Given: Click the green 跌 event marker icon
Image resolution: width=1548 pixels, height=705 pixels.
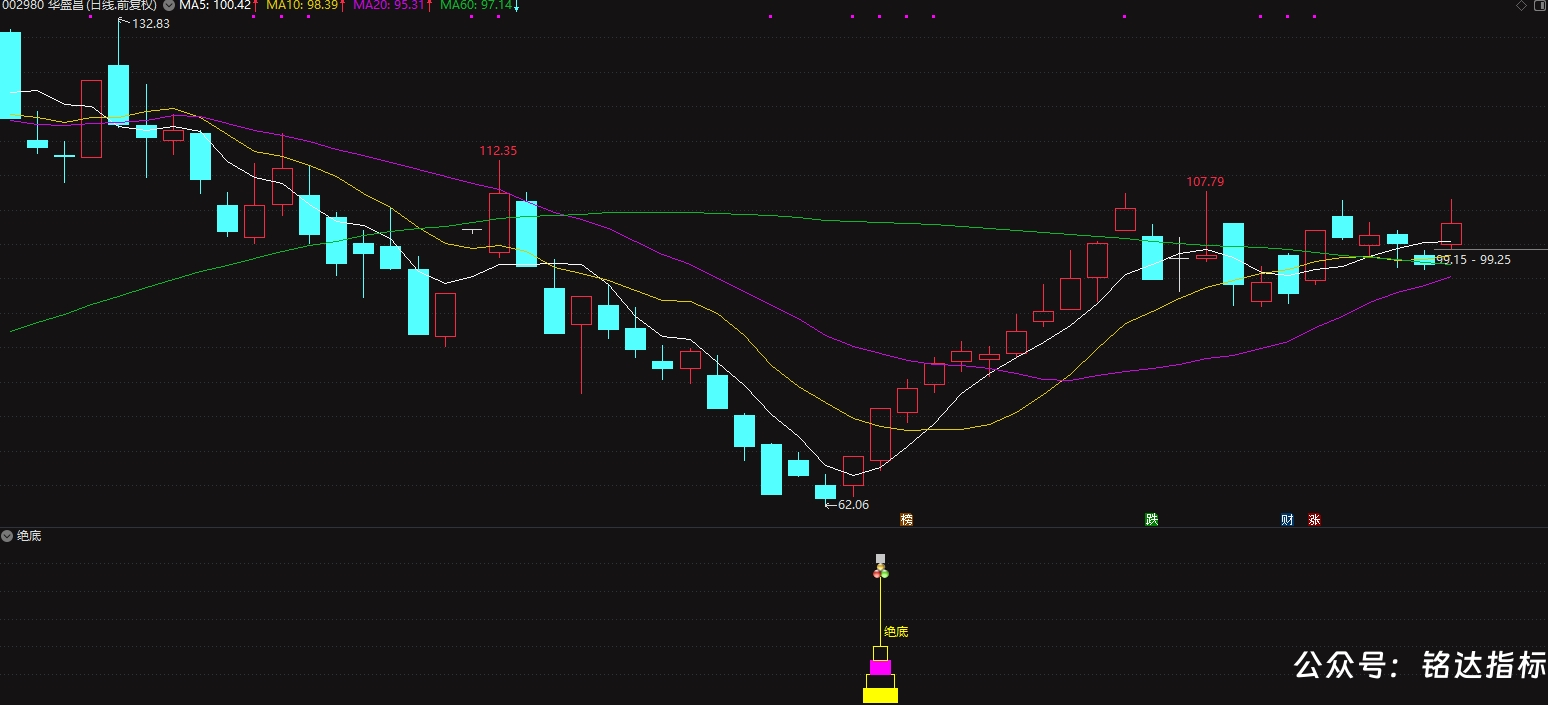Looking at the screenshot, I should pos(1152,519).
